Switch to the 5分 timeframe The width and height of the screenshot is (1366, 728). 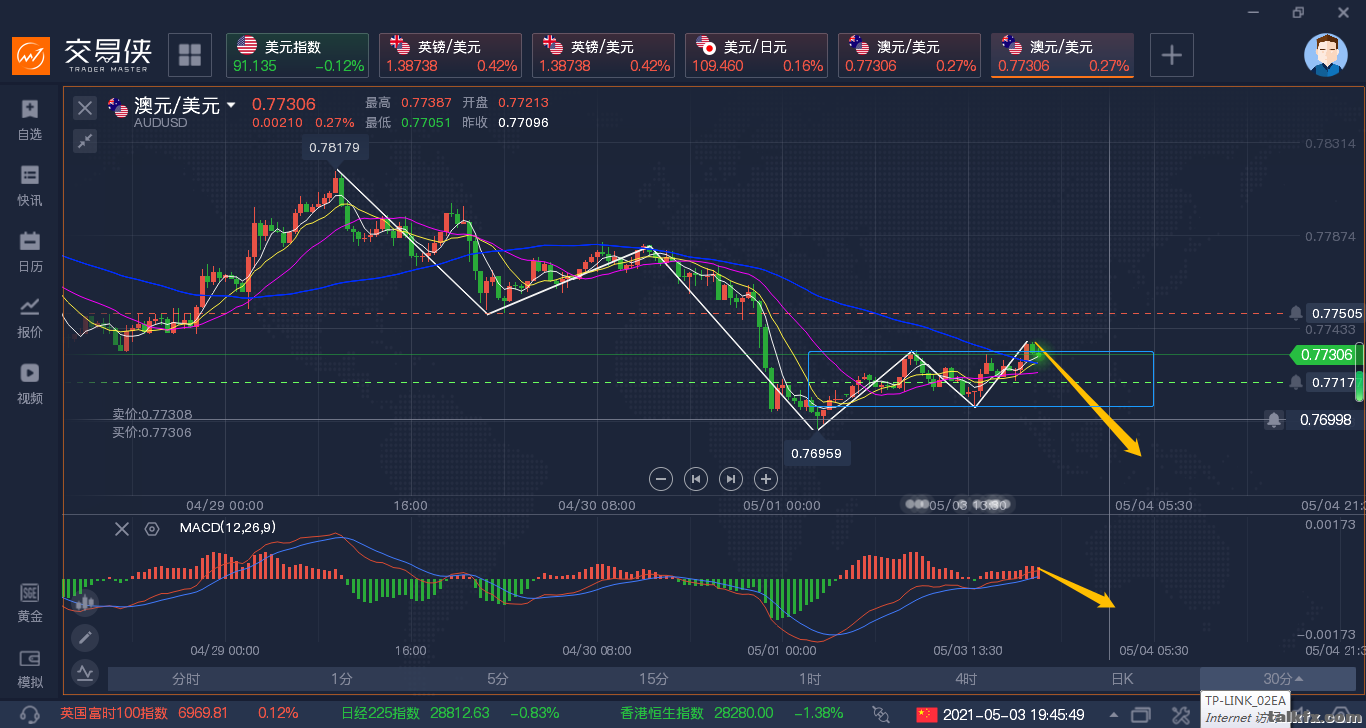click(498, 678)
